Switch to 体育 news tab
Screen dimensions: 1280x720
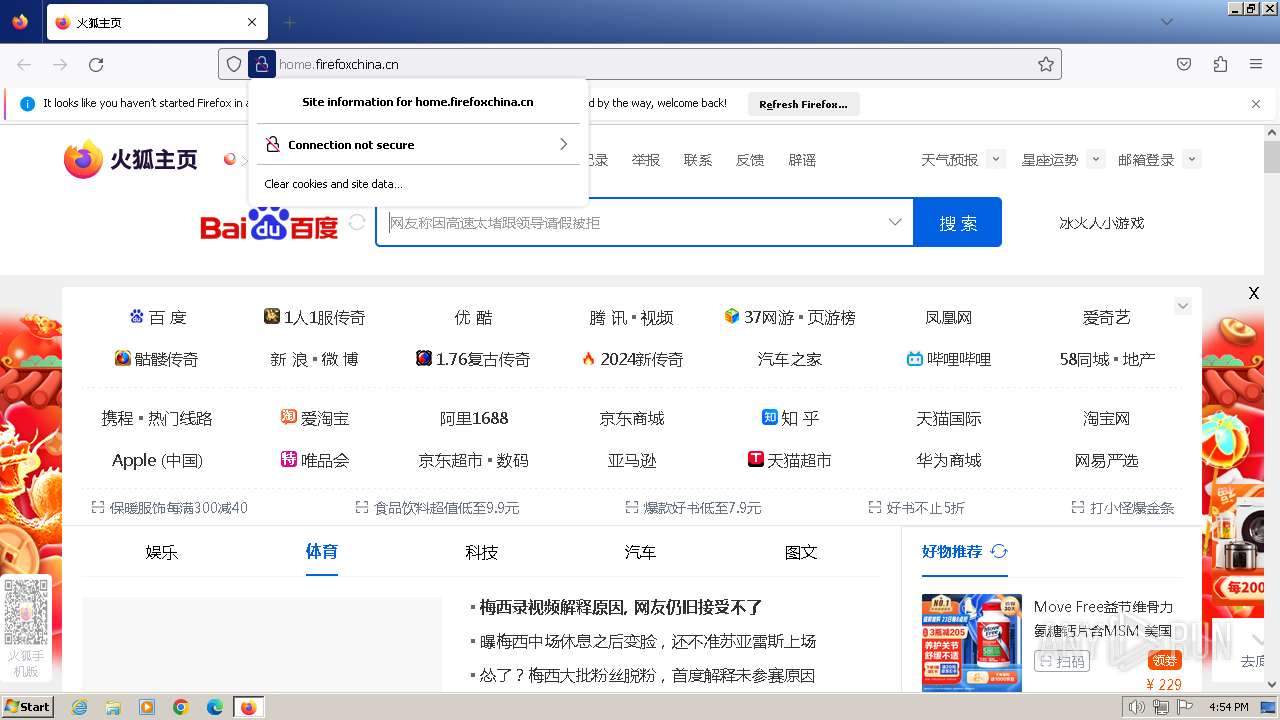click(322, 551)
